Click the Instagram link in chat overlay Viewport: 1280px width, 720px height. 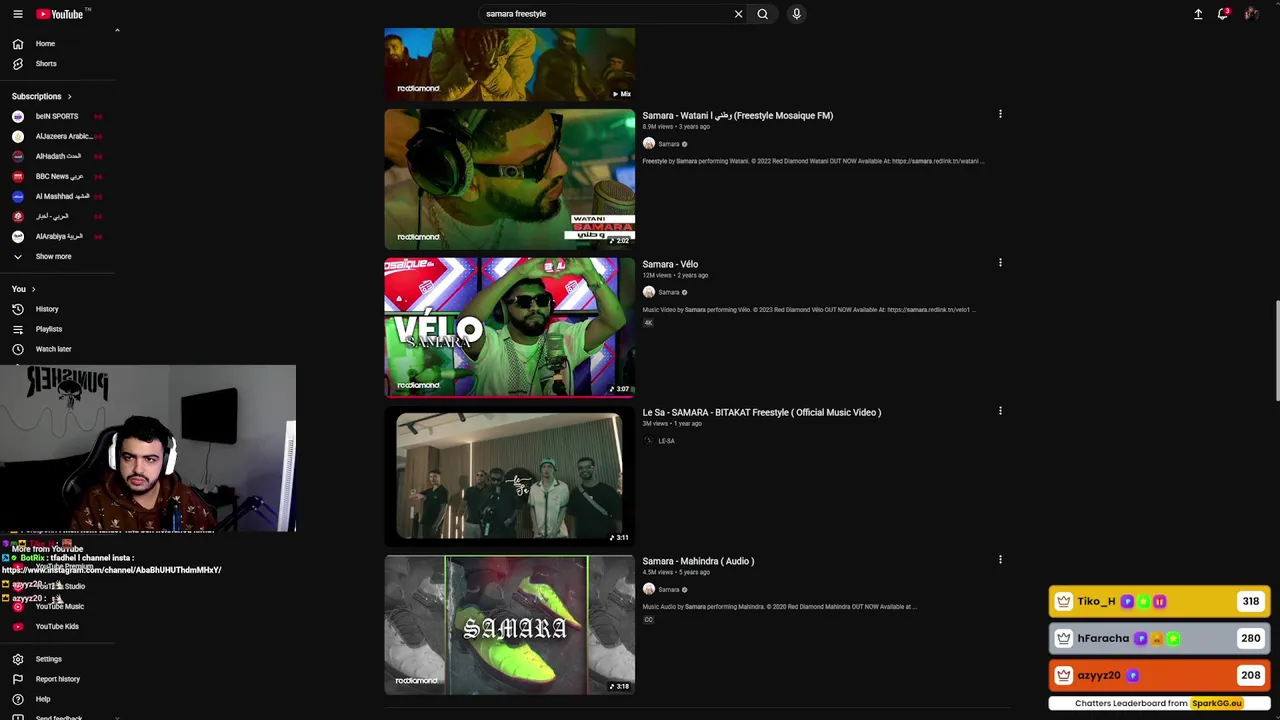[x=111, y=570]
